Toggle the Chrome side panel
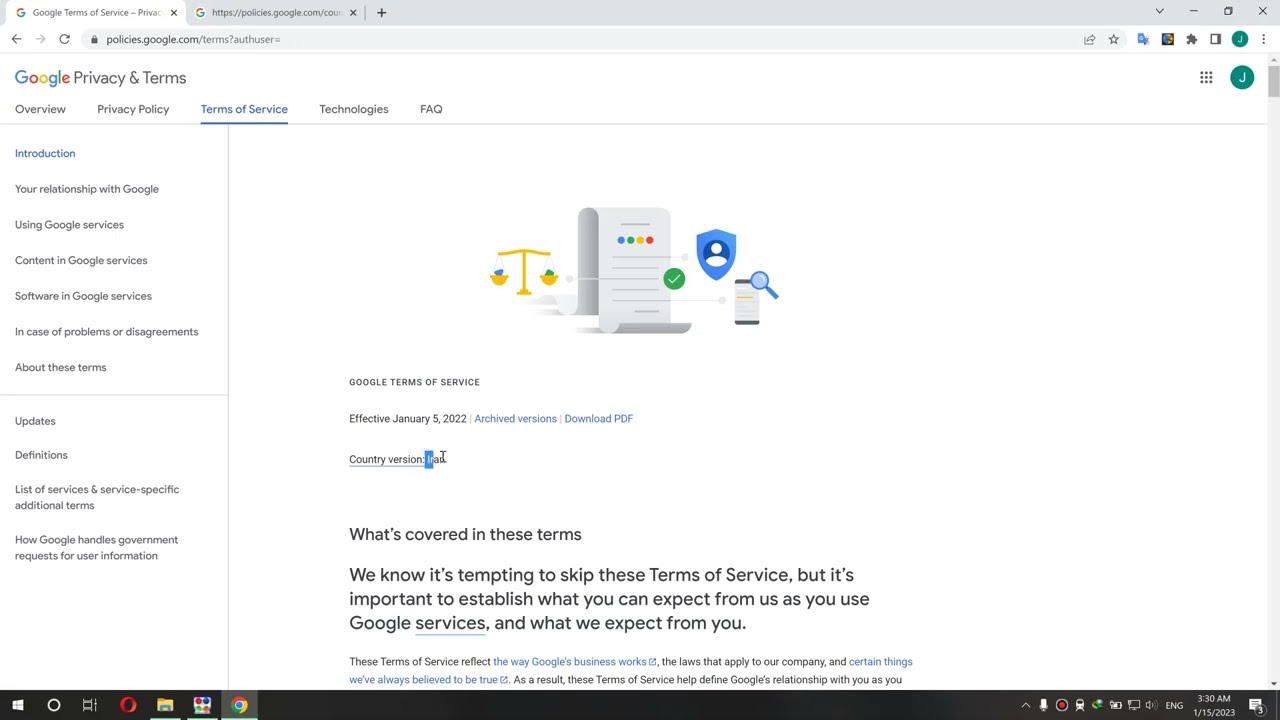The image size is (1280, 720). click(1215, 39)
